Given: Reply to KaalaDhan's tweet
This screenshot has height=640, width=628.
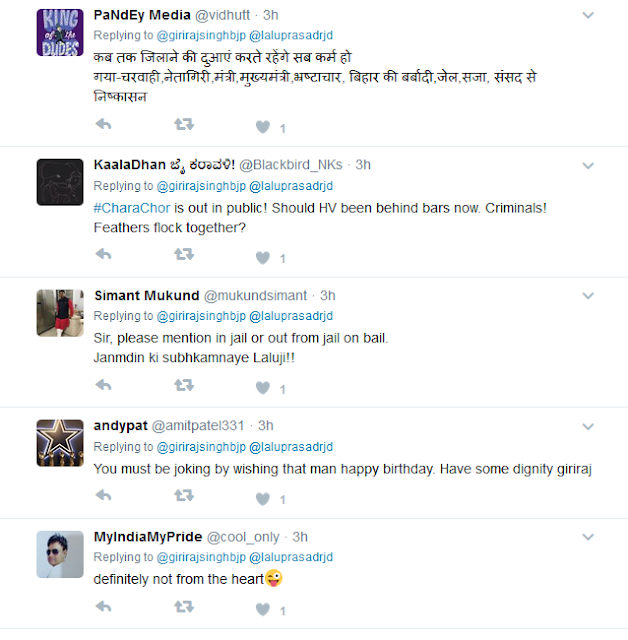Looking at the screenshot, I should pos(102,256).
